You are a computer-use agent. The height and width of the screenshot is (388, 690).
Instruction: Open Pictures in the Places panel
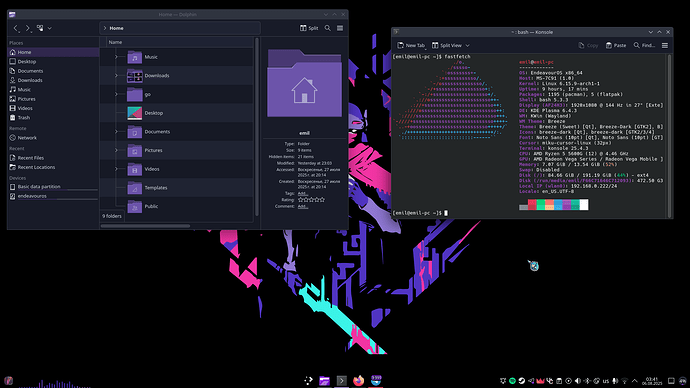coord(53,99)
